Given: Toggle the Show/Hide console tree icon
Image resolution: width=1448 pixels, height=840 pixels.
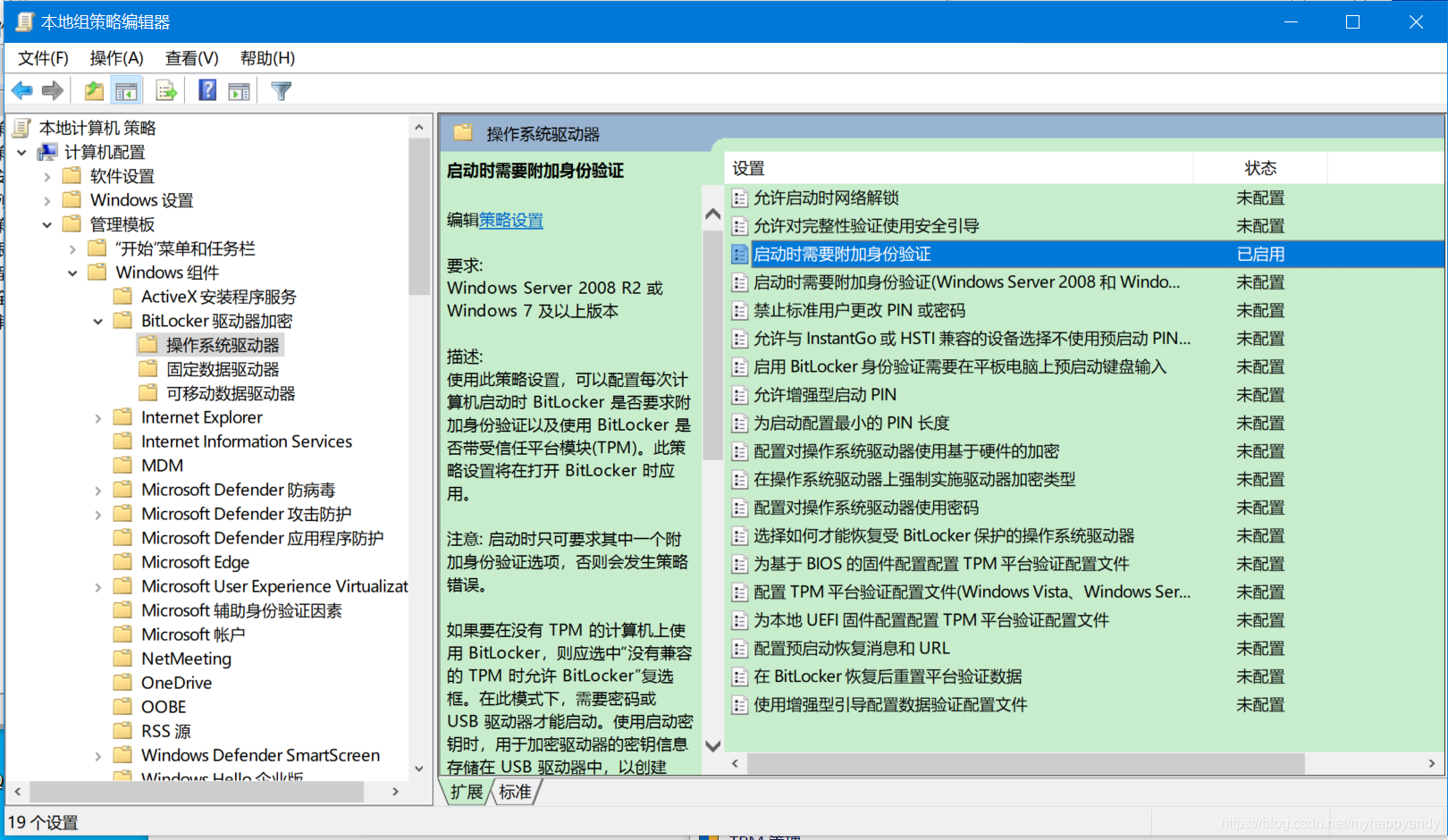Looking at the screenshot, I should coord(127,90).
